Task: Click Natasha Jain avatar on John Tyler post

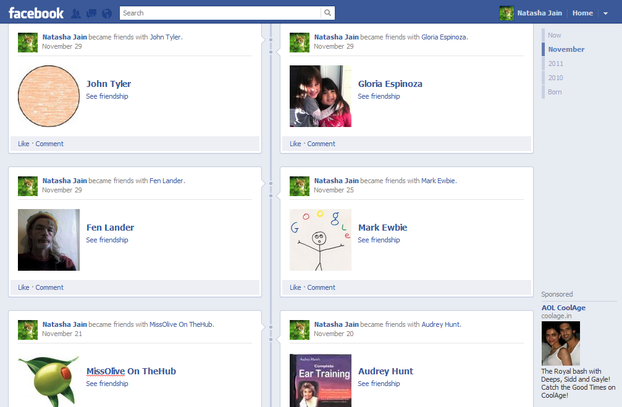Action: click(x=28, y=42)
